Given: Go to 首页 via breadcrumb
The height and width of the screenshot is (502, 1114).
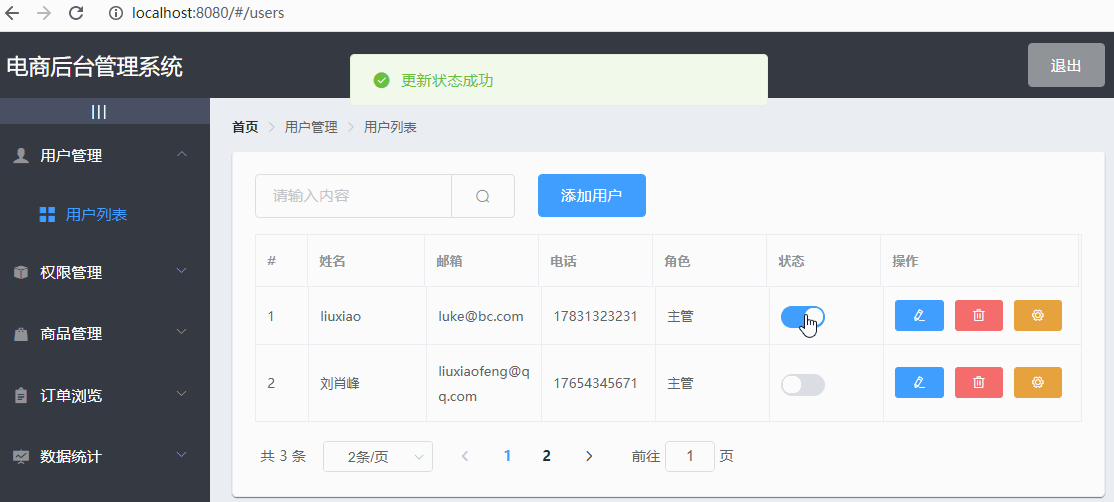Looking at the screenshot, I should coord(245,128).
